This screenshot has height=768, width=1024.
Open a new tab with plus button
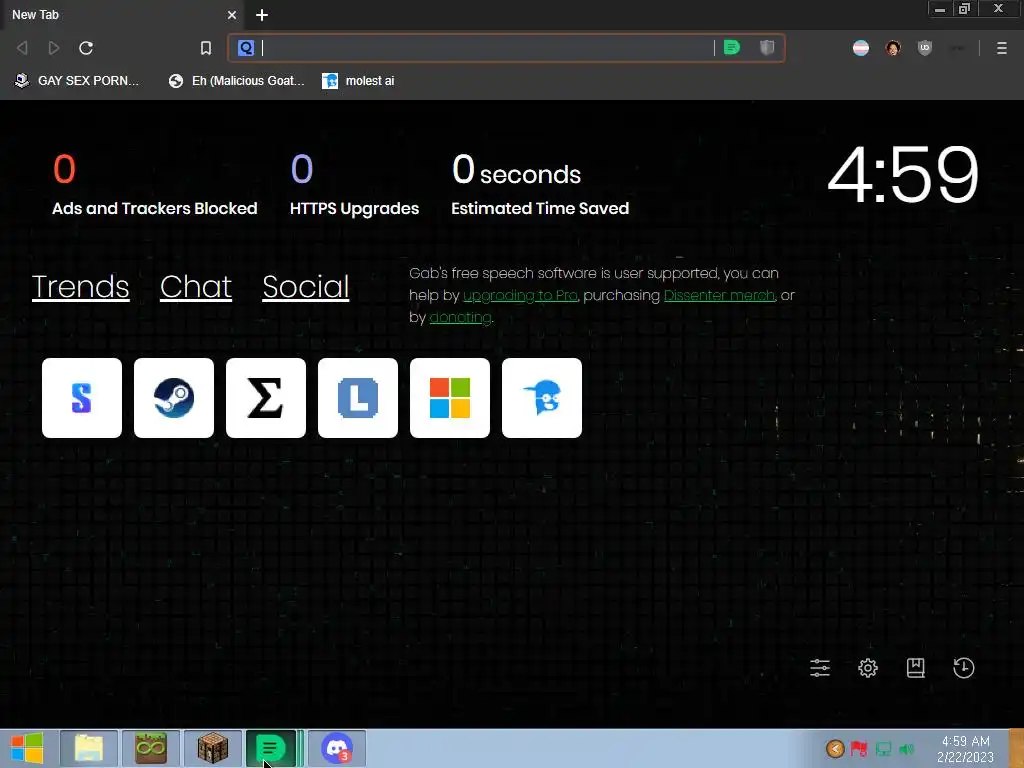[x=262, y=14]
